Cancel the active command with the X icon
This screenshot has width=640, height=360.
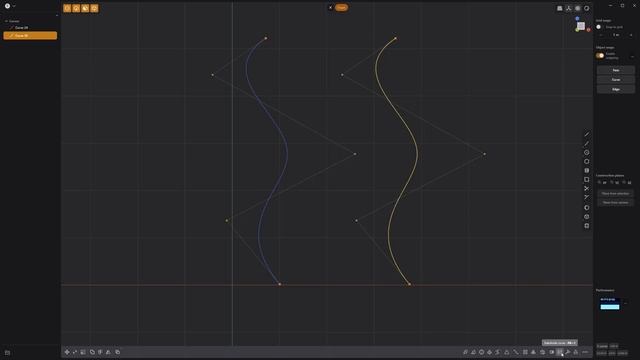[x=330, y=7]
